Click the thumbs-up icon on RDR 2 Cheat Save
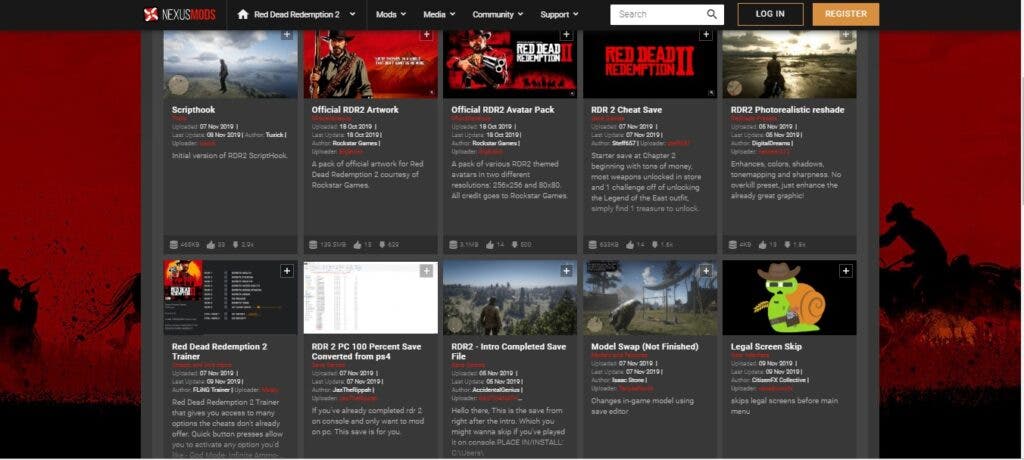1024x460 pixels. point(630,244)
